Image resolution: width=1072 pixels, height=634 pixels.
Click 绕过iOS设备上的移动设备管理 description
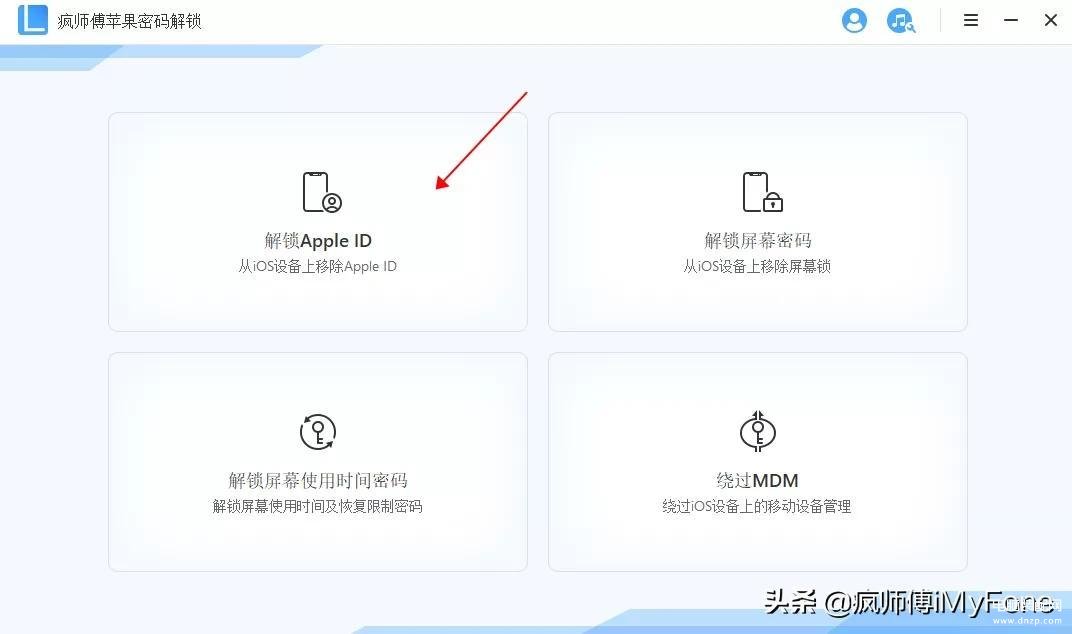758,507
